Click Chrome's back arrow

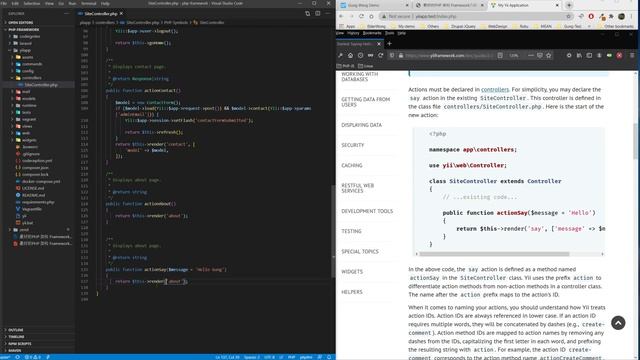tap(341, 16)
